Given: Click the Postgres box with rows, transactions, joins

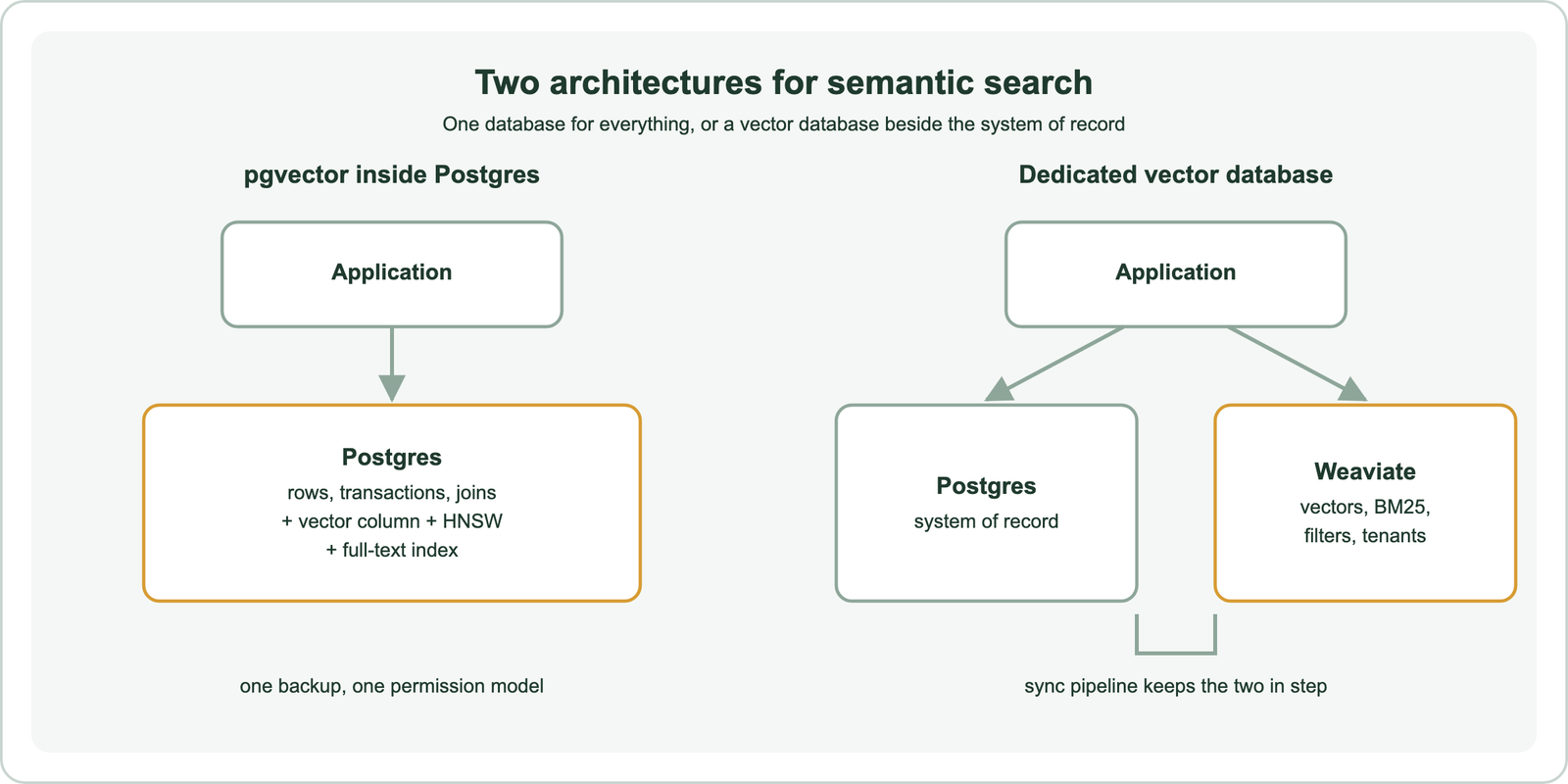Looking at the screenshot, I should point(392,503).
